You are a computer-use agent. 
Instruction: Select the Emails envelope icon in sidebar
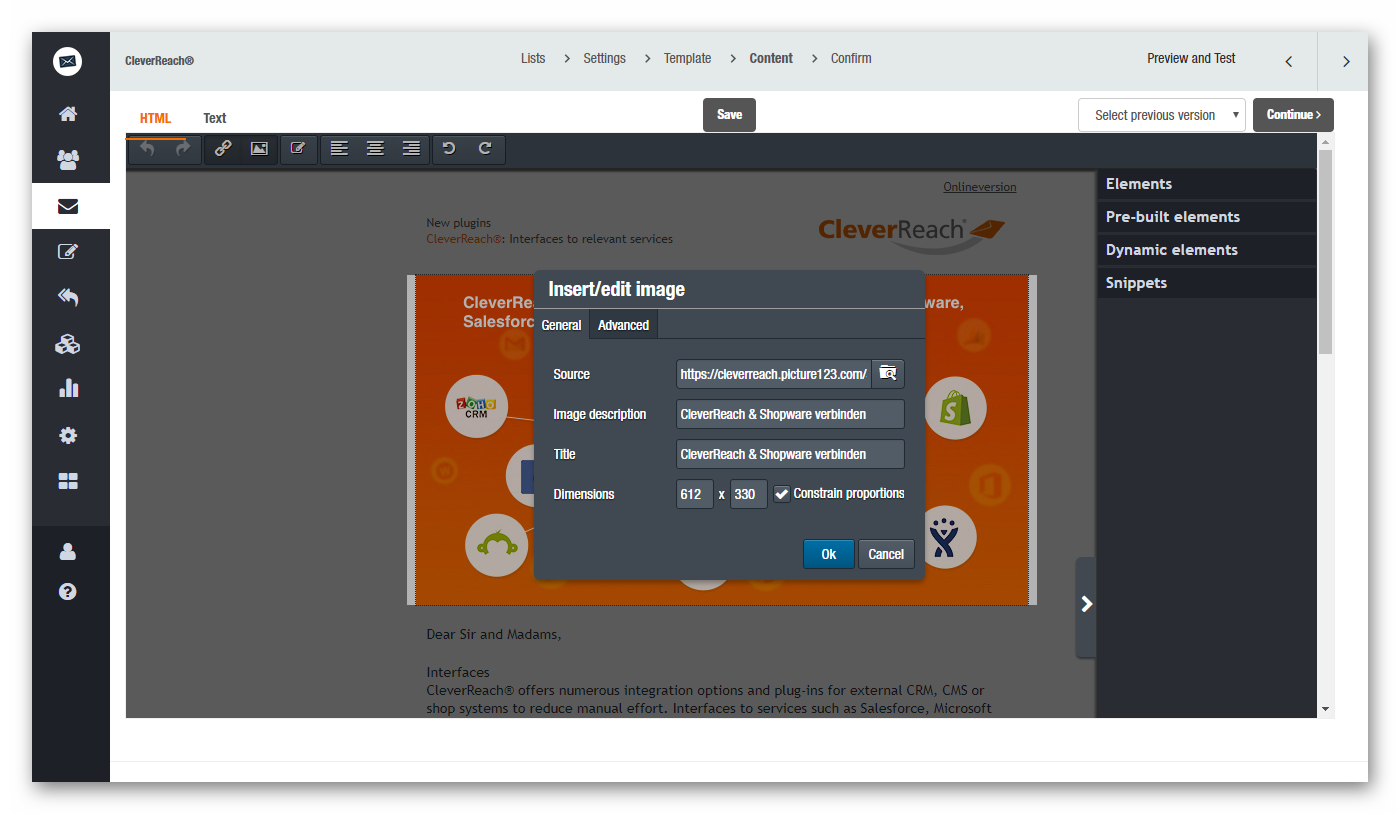pyautogui.click(x=68, y=206)
